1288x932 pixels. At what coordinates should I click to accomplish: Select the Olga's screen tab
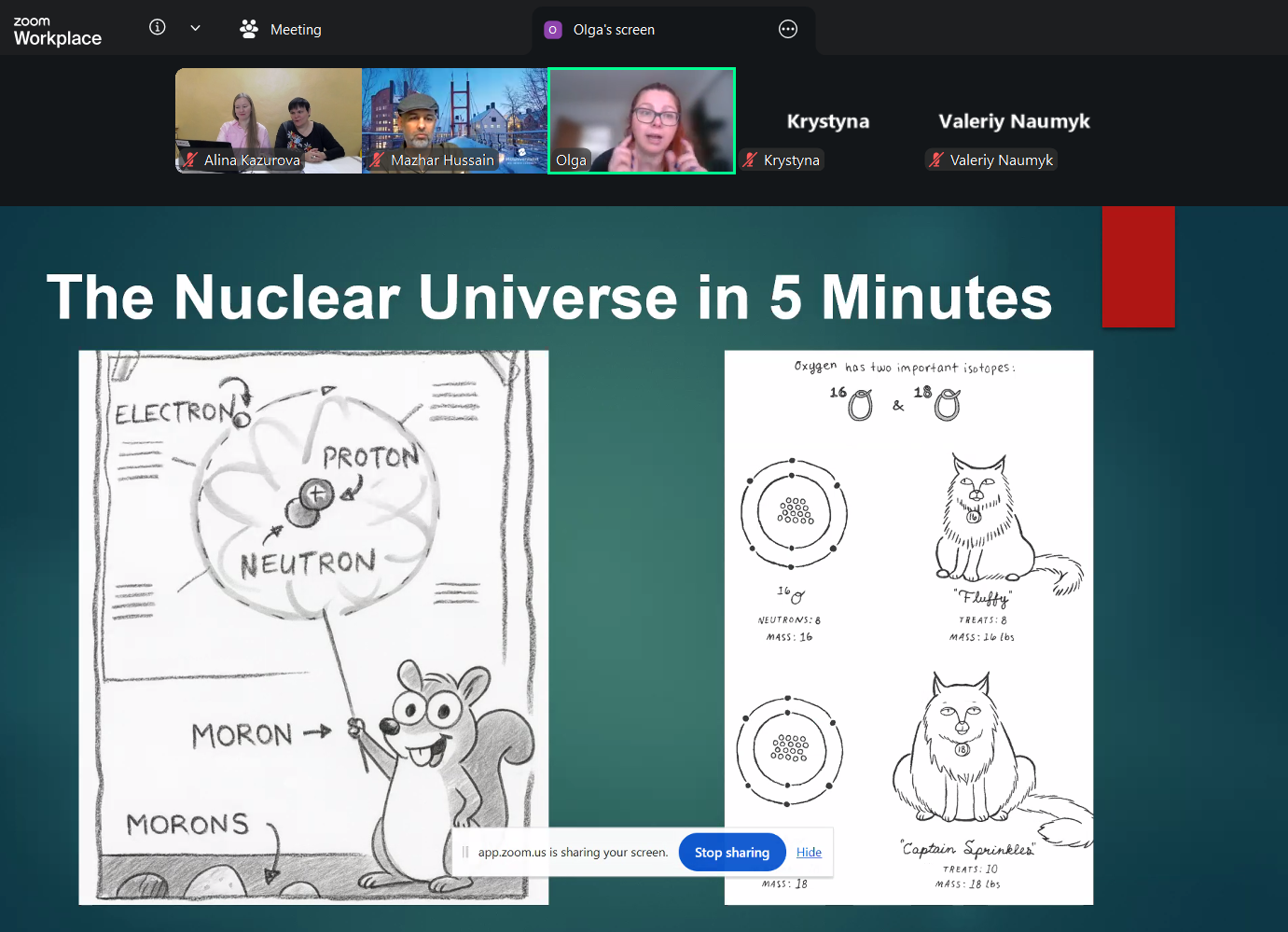673,30
